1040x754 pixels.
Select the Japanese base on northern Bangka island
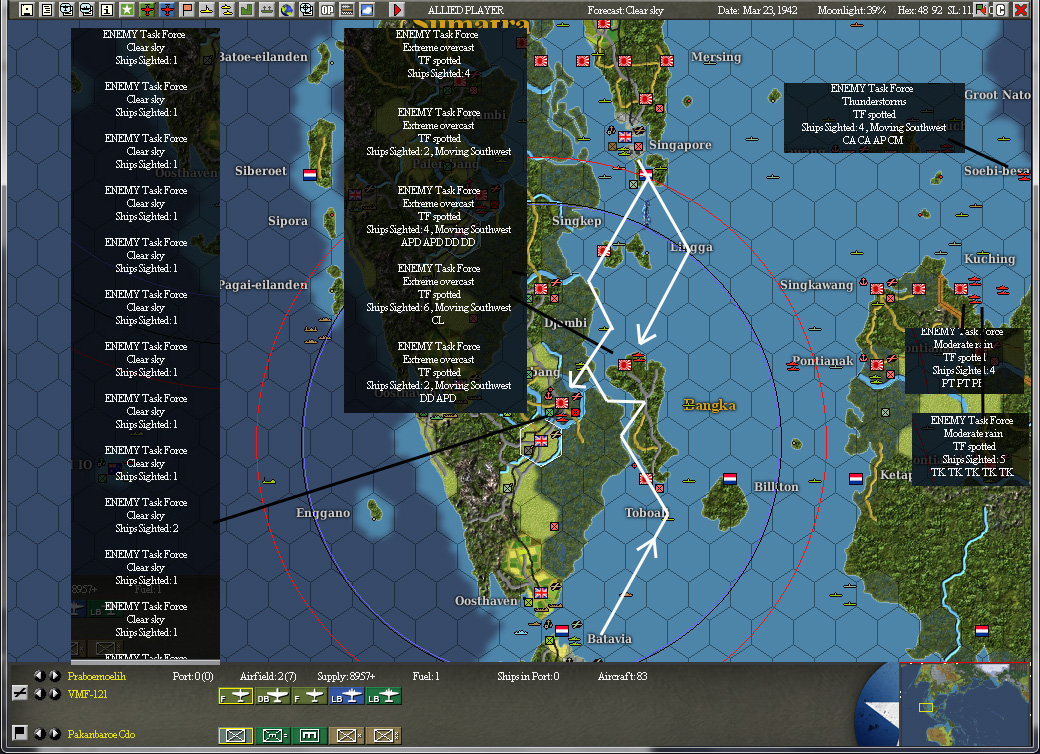coord(625,365)
